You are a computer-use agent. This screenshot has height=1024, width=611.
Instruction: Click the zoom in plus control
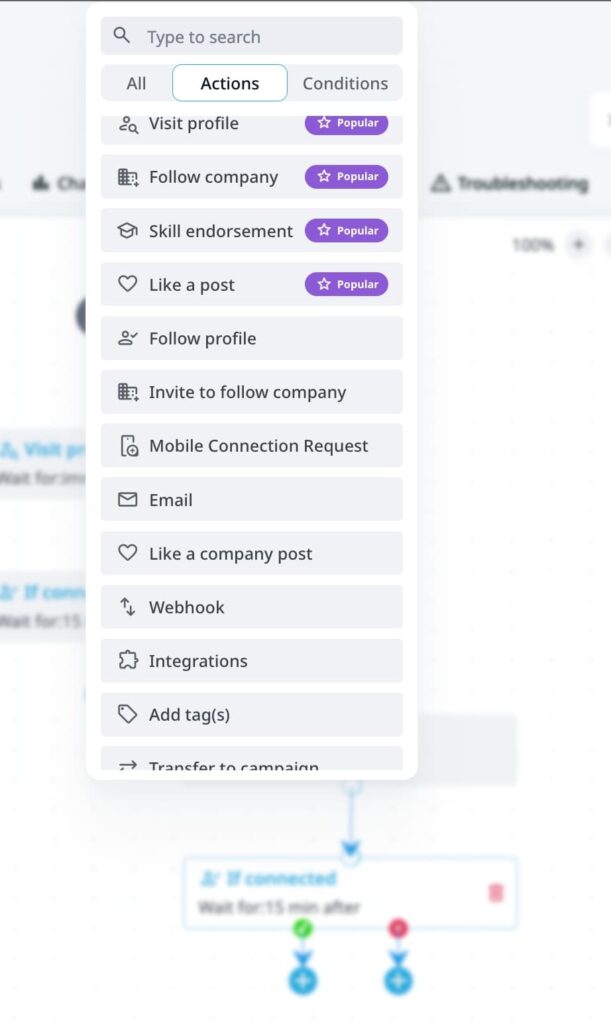click(x=578, y=244)
